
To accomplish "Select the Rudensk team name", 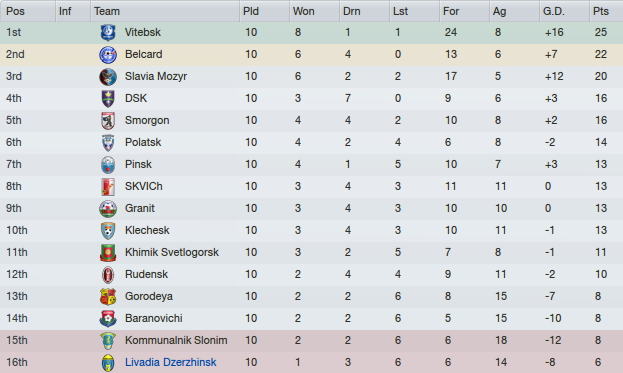I will pyautogui.click(x=146, y=274).
